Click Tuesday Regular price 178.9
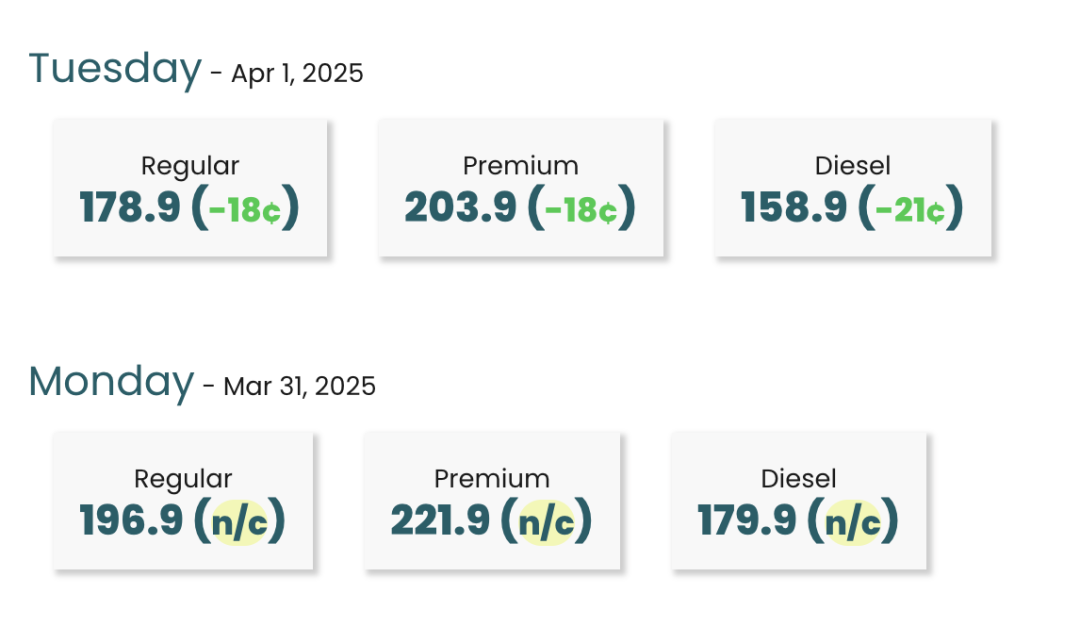The height and width of the screenshot is (643, 1080). tap(130, 207)
